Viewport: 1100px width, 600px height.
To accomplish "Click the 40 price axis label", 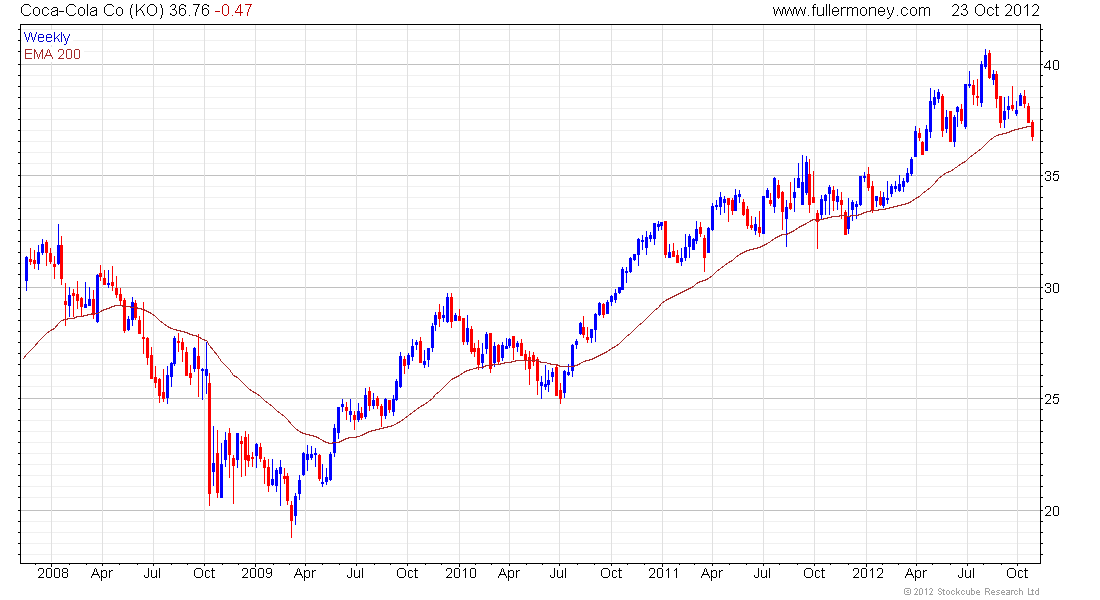I will [1052, 65].
